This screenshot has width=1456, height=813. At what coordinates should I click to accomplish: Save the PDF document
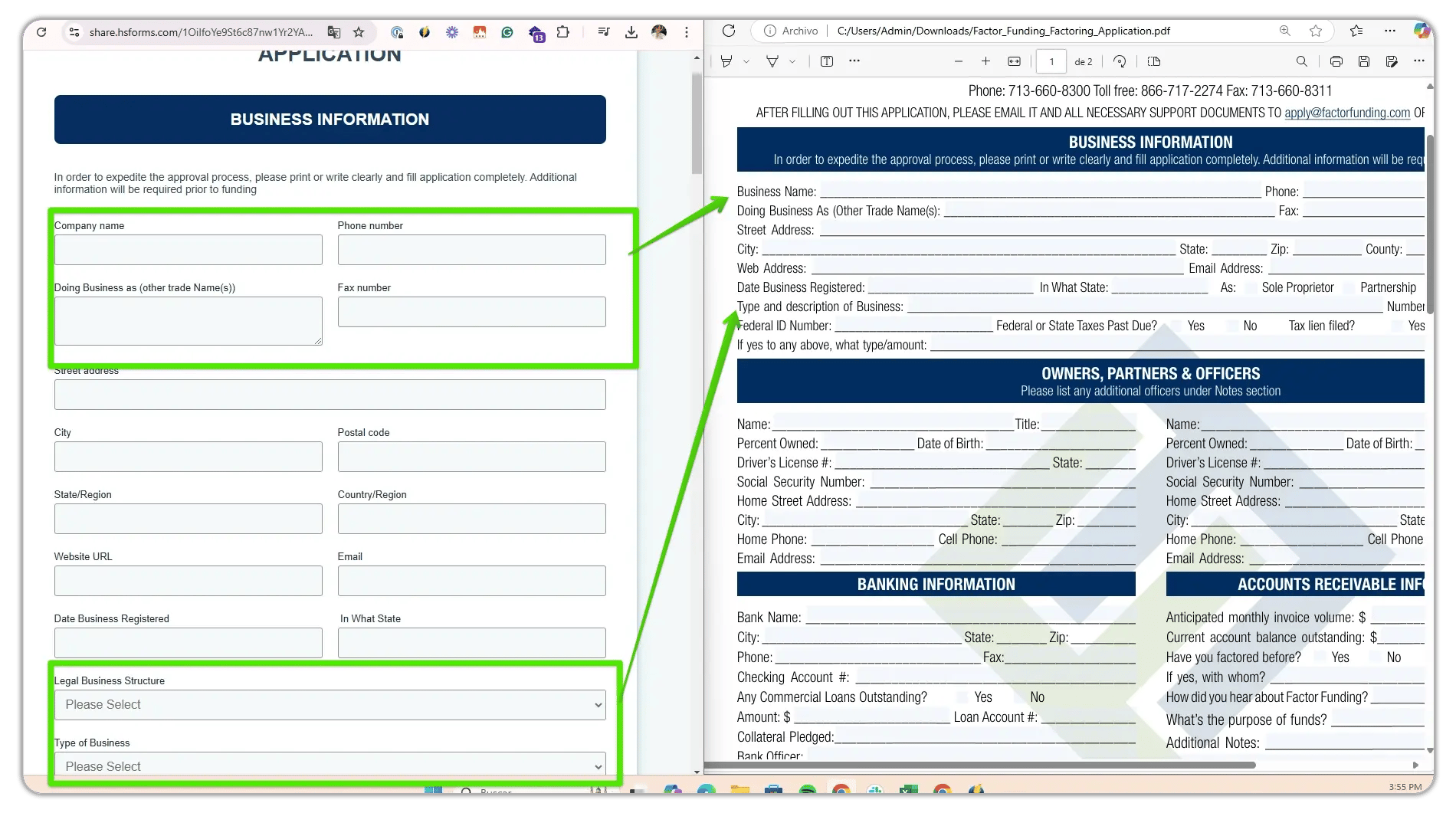coord(1364,61)
